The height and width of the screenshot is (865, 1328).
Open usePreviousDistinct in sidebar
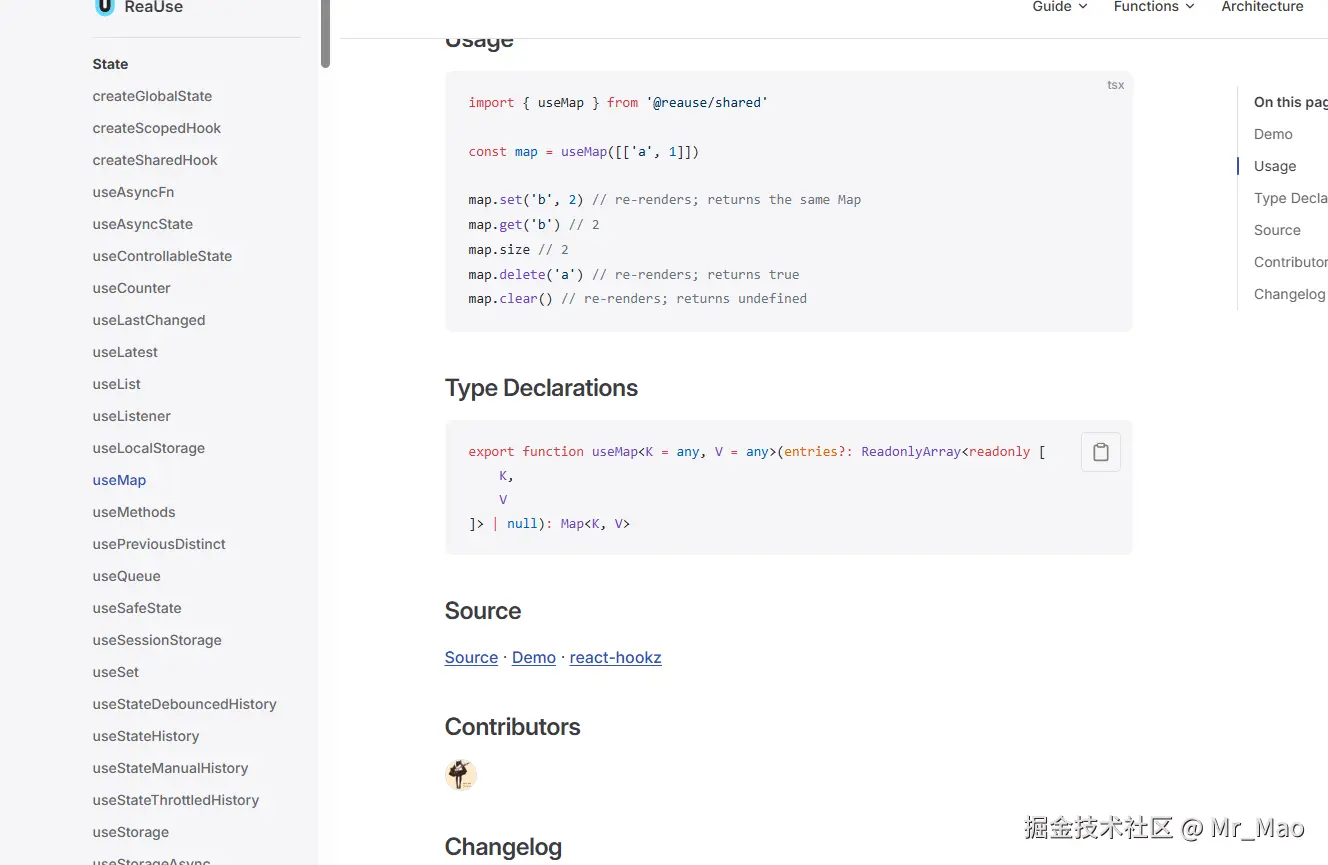pos(159,544)
